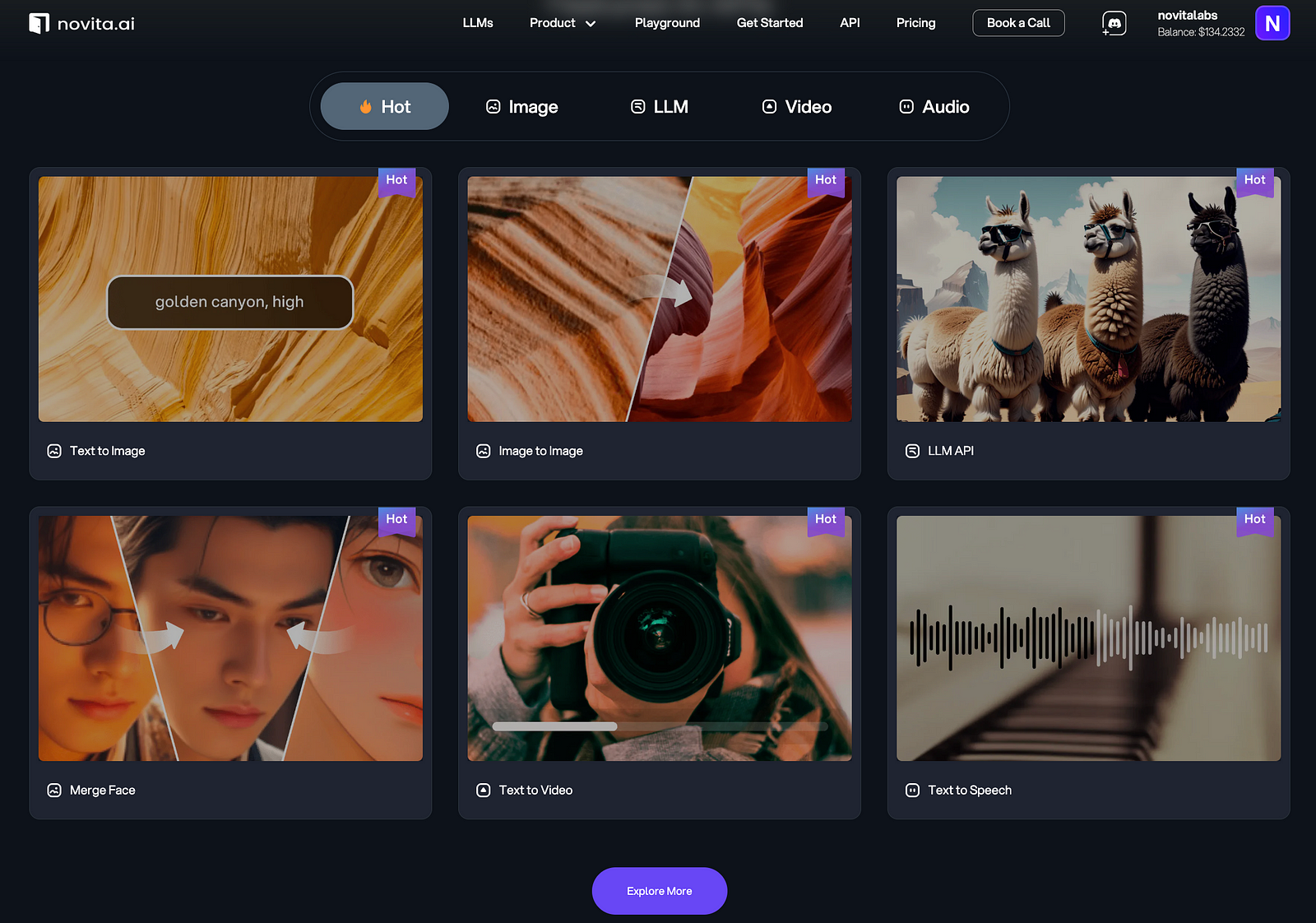Screen dimensions: 1316x923
Task: Open the LLM API link
Action: 951,451
